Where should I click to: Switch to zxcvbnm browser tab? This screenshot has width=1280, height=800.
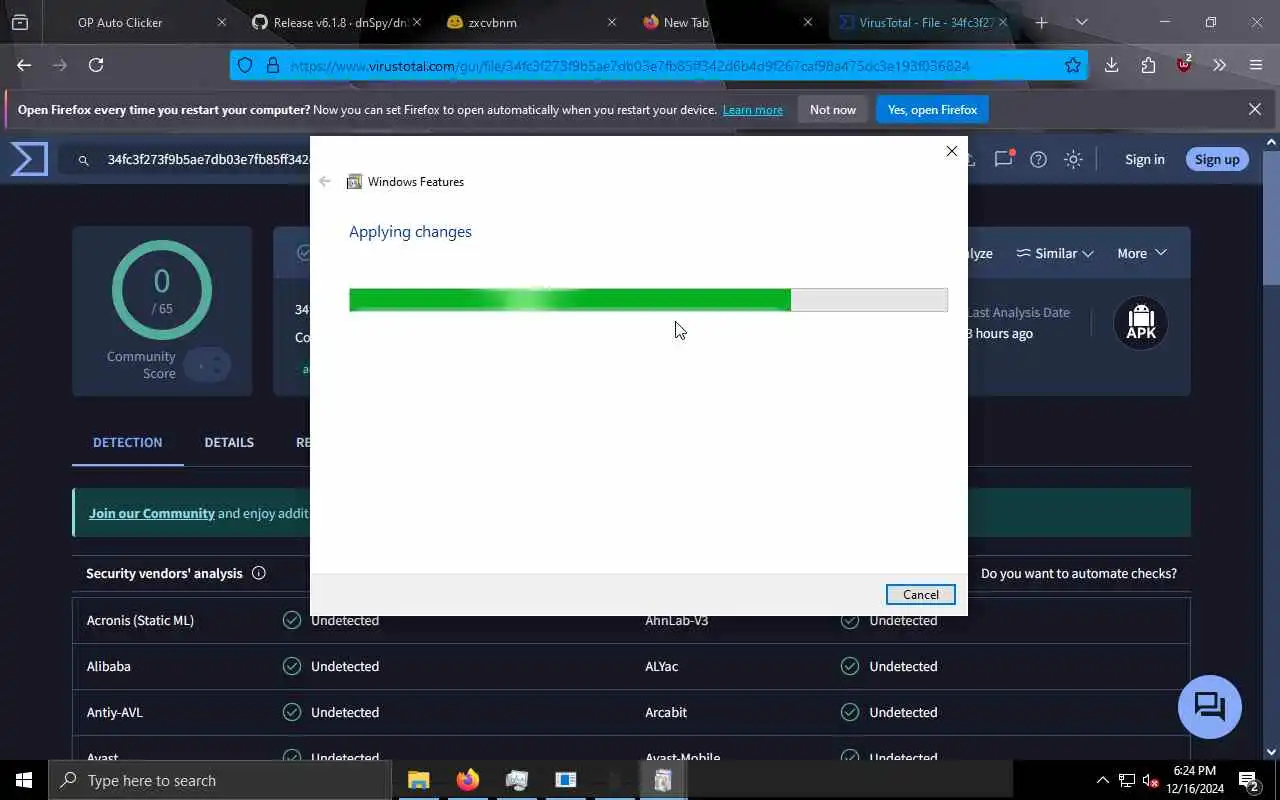(x=492, y=22)
